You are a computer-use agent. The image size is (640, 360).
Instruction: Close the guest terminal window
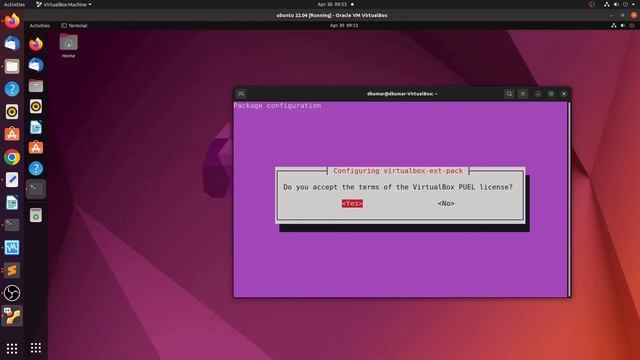tap(564, 94)
